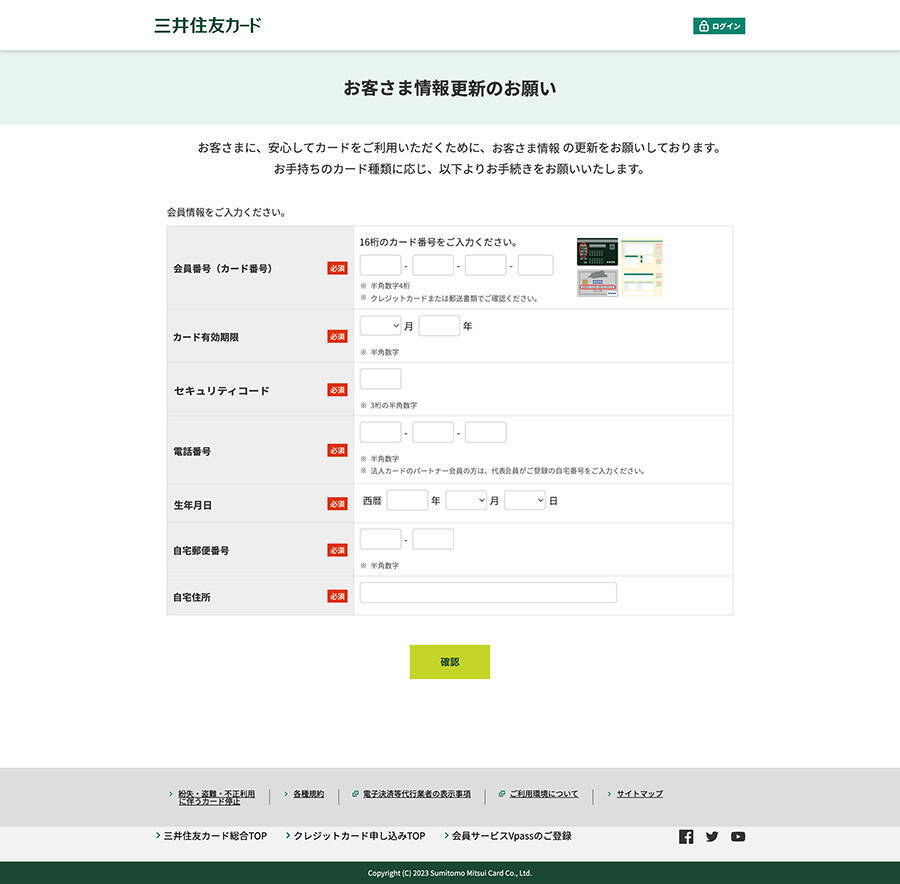The image size is (900, 884).
Task: Open the birth day dropdown
Action: point(524,500)
